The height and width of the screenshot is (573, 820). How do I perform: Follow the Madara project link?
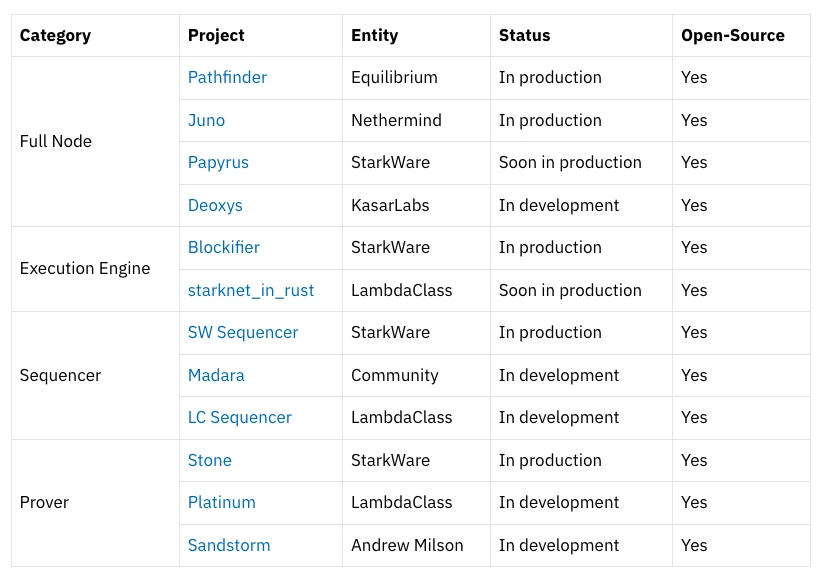click(x=216, y=375)
